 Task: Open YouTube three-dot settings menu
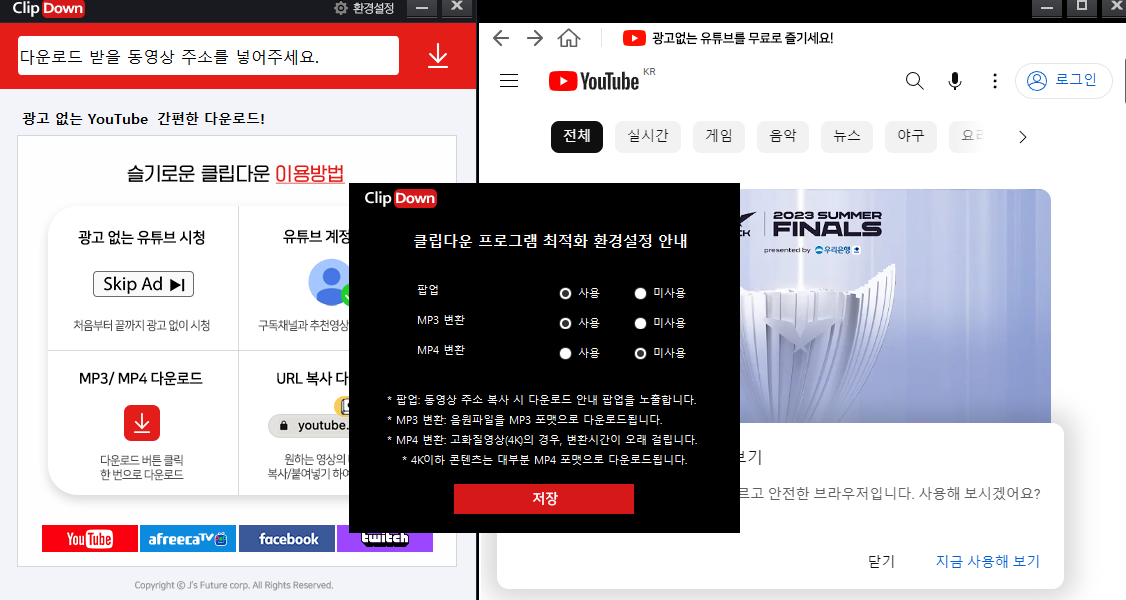pyautogui.click(x=995, y=80)
